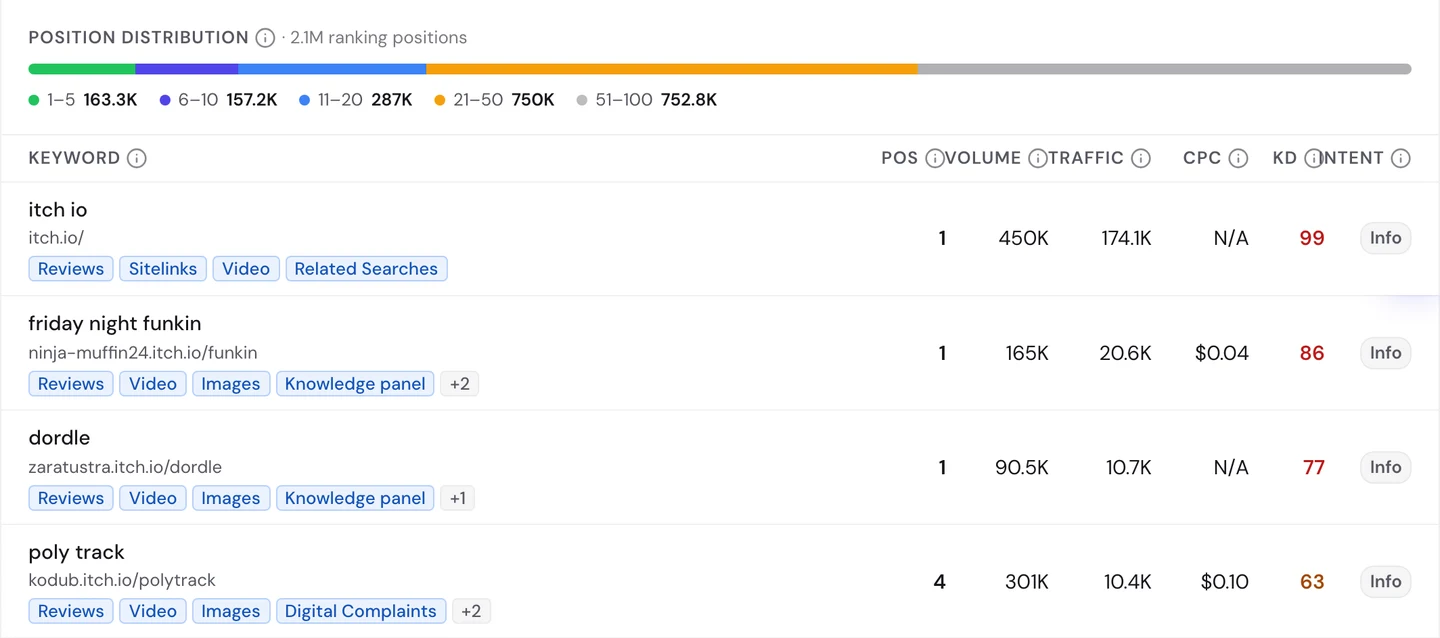Click the keyword 'dordle'
The image size is (1440, 638).
(59, 438)
